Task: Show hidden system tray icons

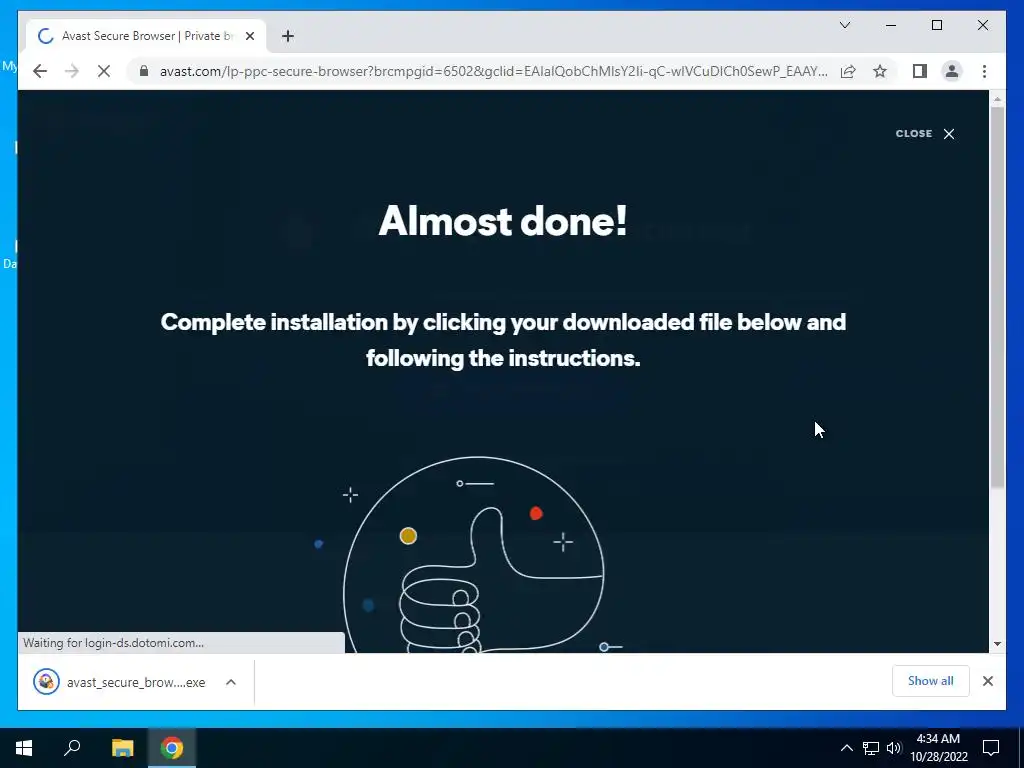Action: [846, 748]
